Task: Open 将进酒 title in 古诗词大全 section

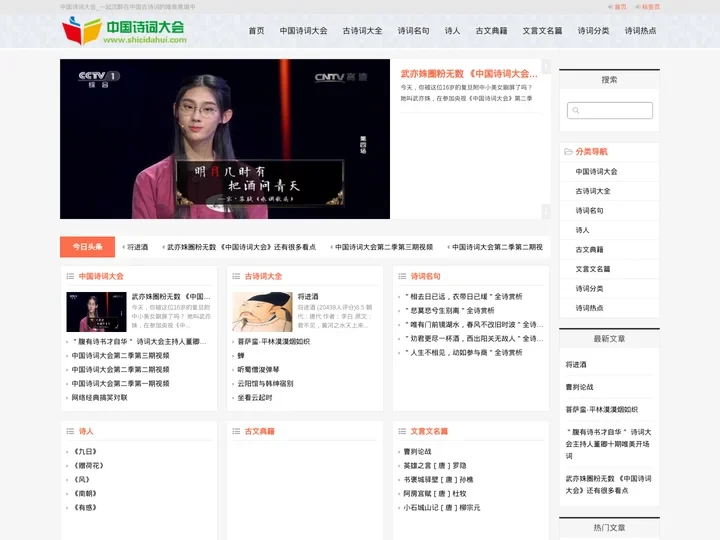Action: coord(308,297)
